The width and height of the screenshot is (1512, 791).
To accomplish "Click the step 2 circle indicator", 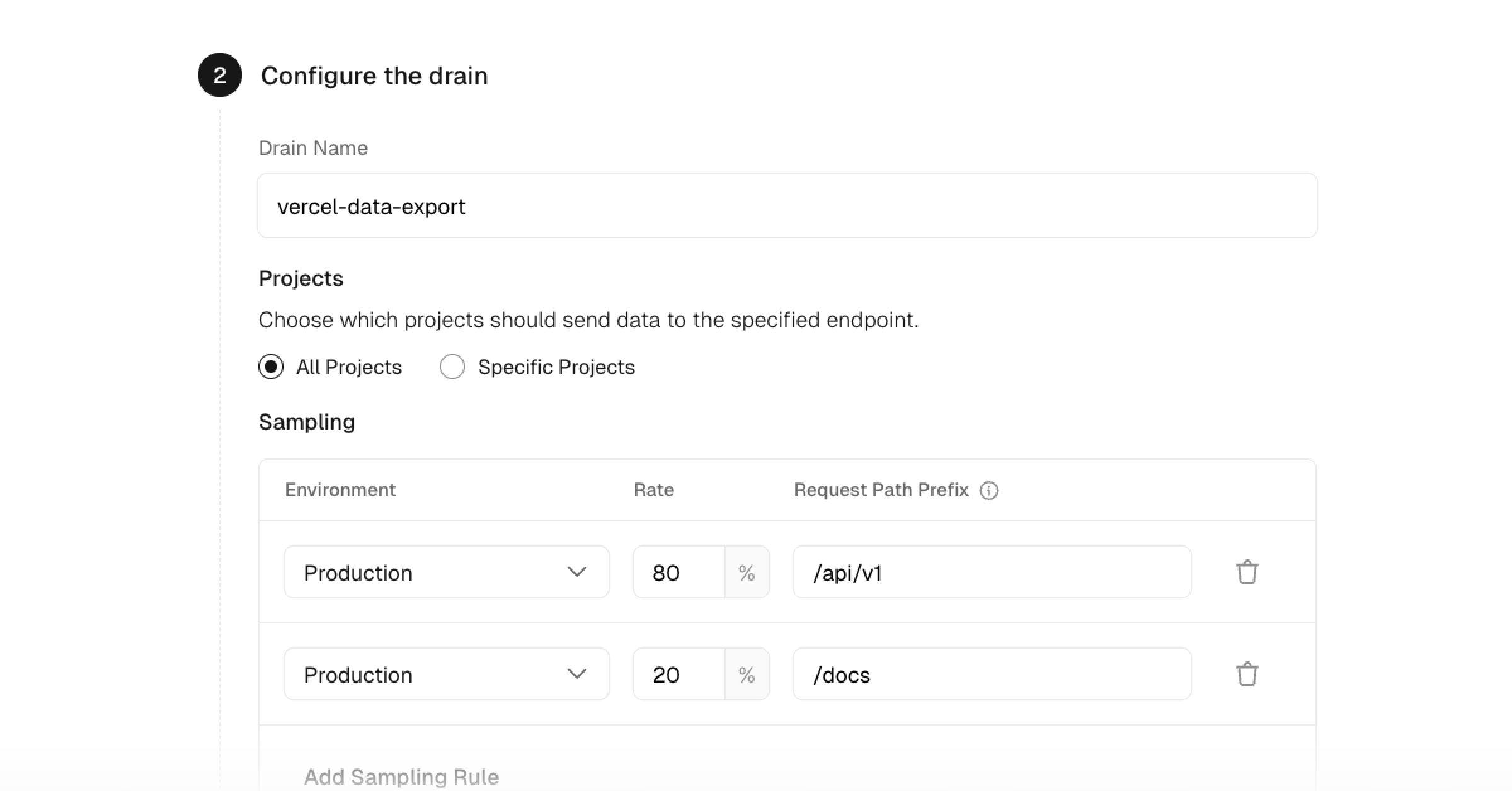I will click(x=219, y=75).
